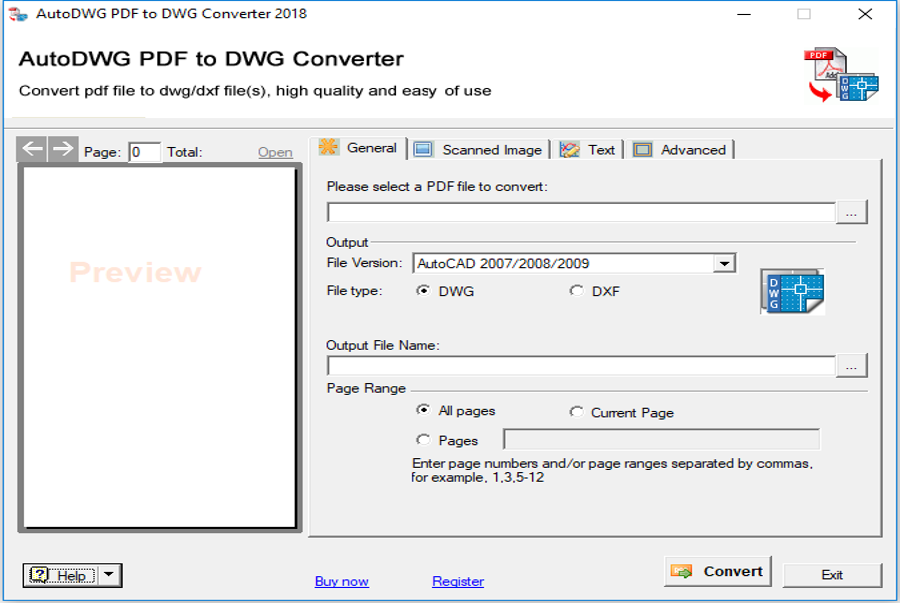900x603 pixels.
Task: Minimize the converter window
Action: point(744,14)
